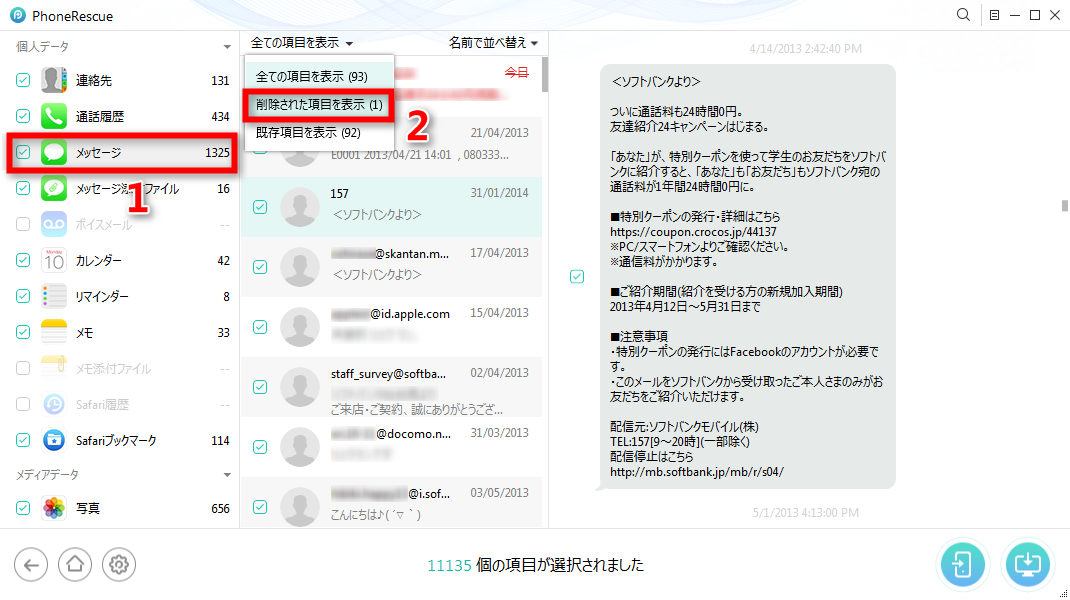Click the Messages (メッセージ) bubble icon
This screenshot has height=600, width=1070.
pyautogui.click(x=54, y=152)
